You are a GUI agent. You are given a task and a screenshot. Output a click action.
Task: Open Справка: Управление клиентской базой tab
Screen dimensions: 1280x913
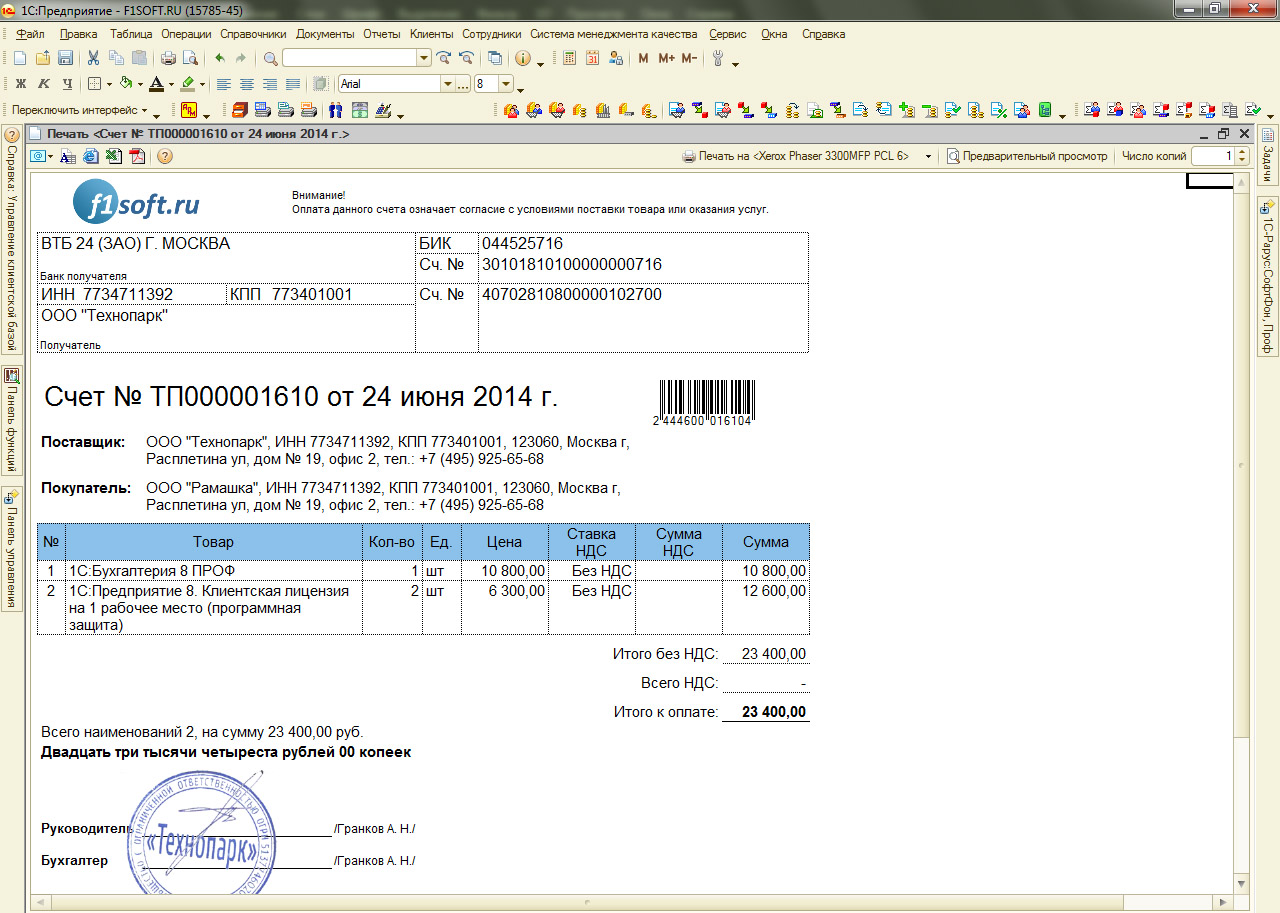[x=11, y=240]
